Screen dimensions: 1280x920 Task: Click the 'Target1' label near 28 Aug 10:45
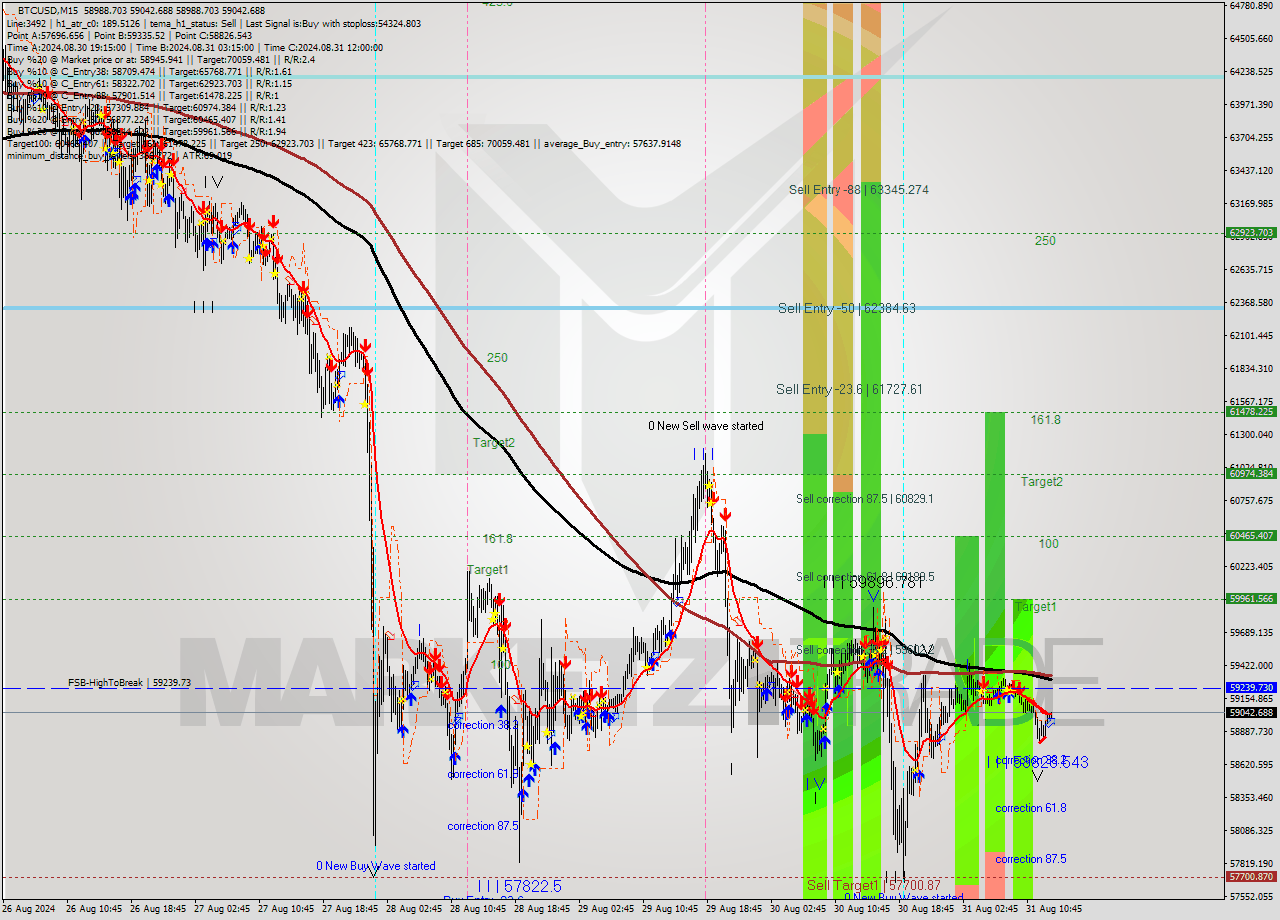point(488,570)
